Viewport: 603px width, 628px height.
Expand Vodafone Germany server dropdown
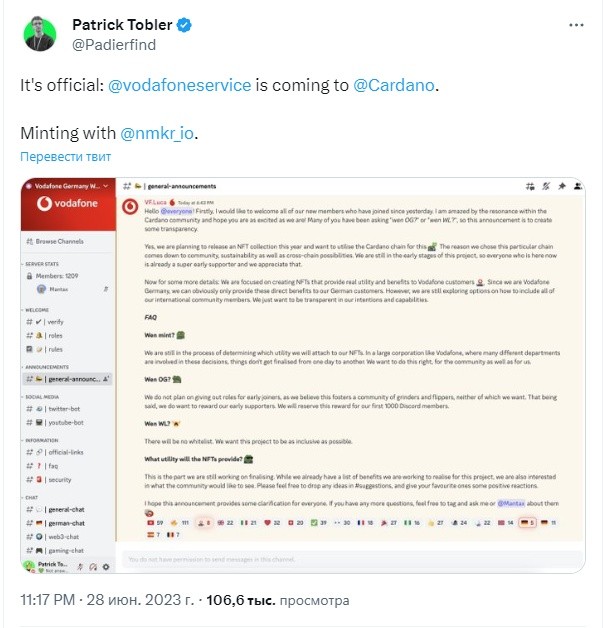[x=106, y=186]
